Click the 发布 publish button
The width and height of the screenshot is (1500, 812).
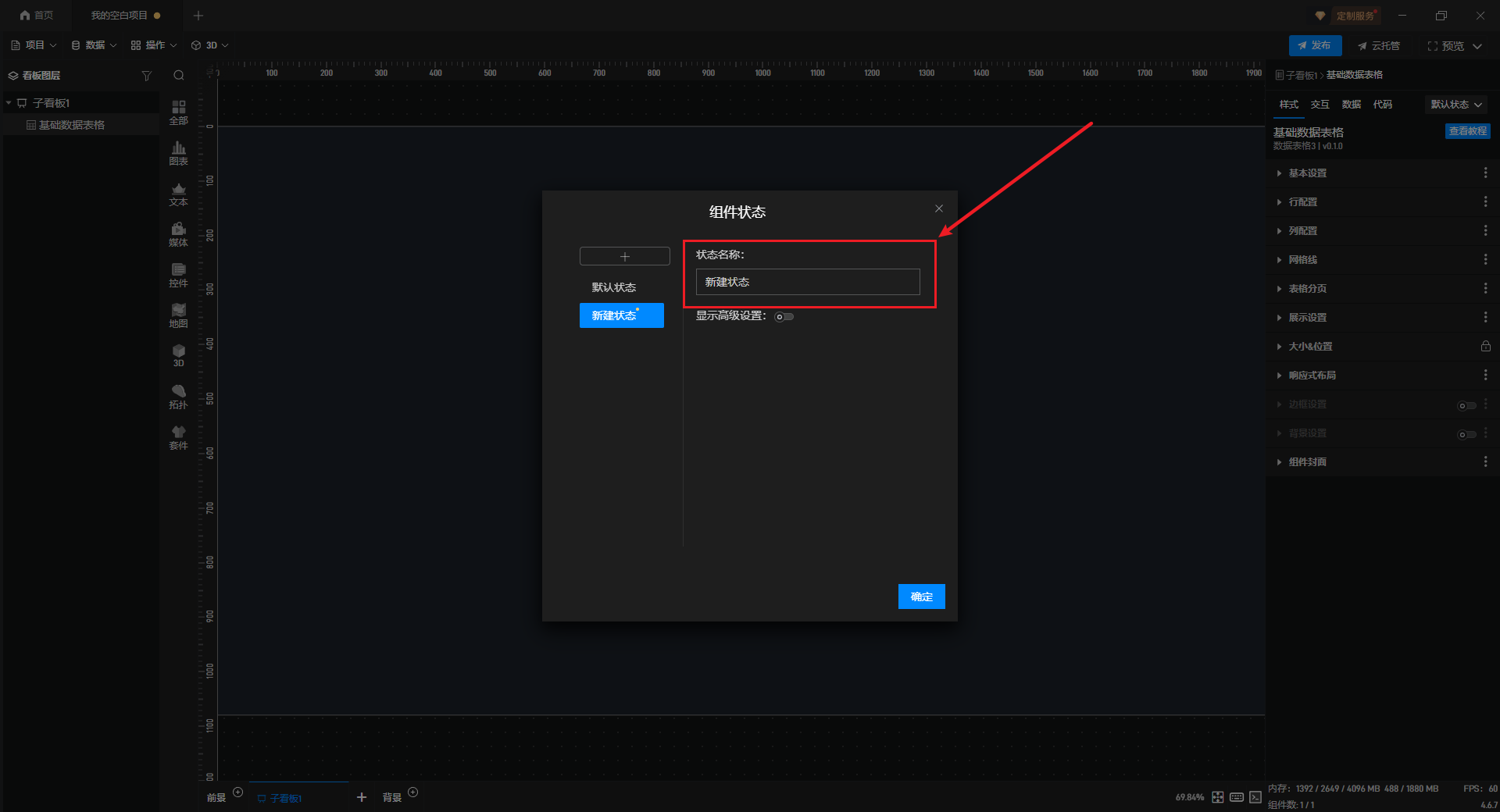[x=1315, y=45]
